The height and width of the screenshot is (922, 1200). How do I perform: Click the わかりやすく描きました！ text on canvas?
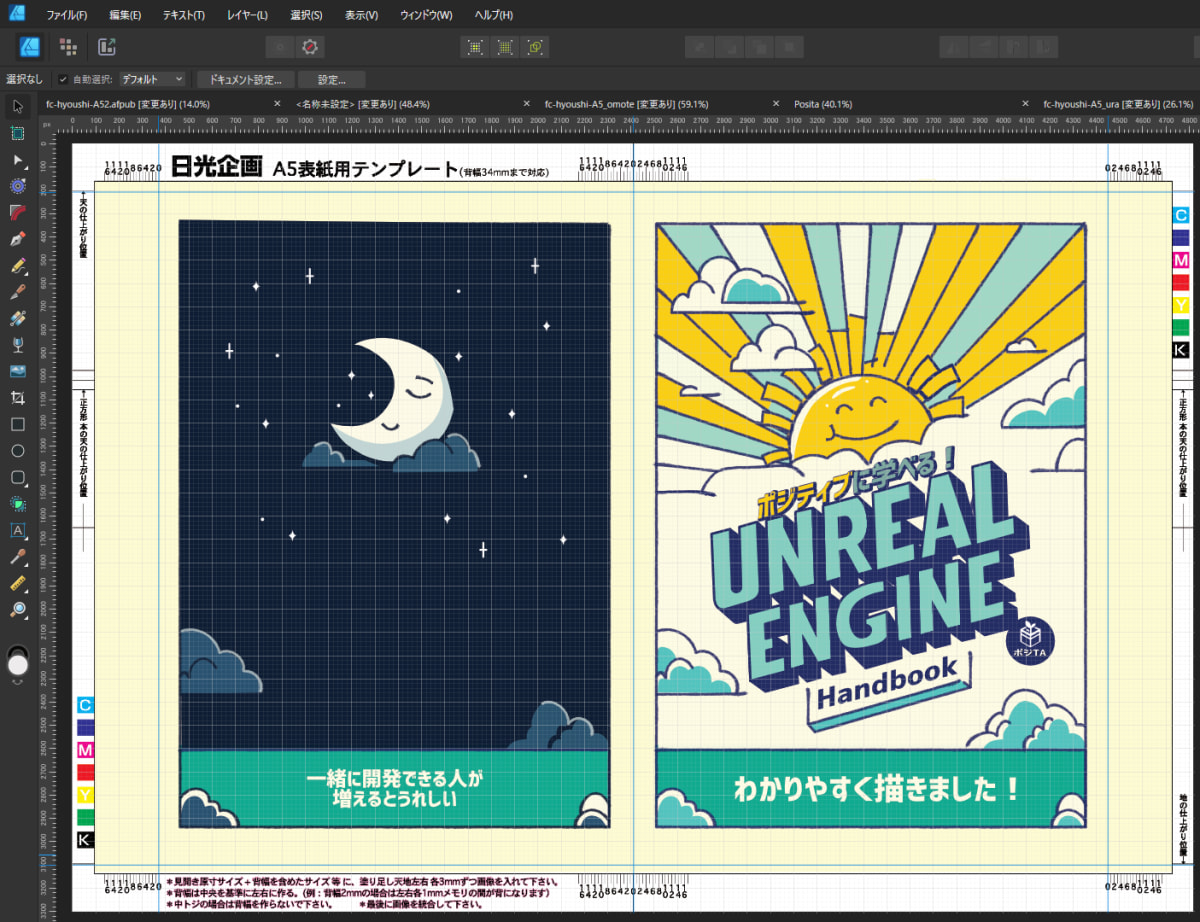click(876, 788)
